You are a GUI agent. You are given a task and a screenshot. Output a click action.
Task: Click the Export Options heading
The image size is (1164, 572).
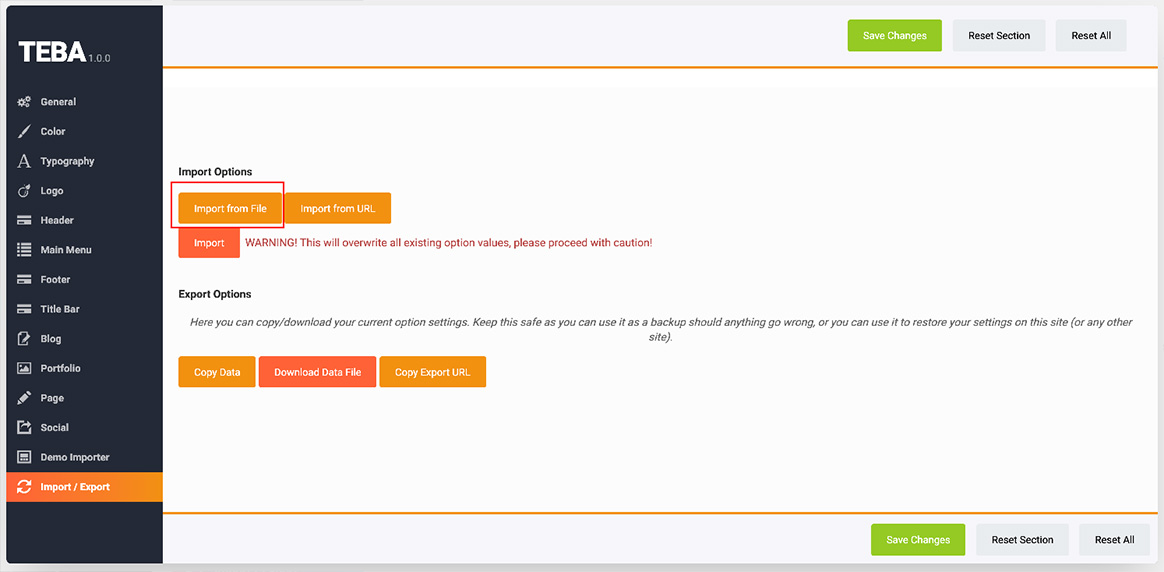215,295
